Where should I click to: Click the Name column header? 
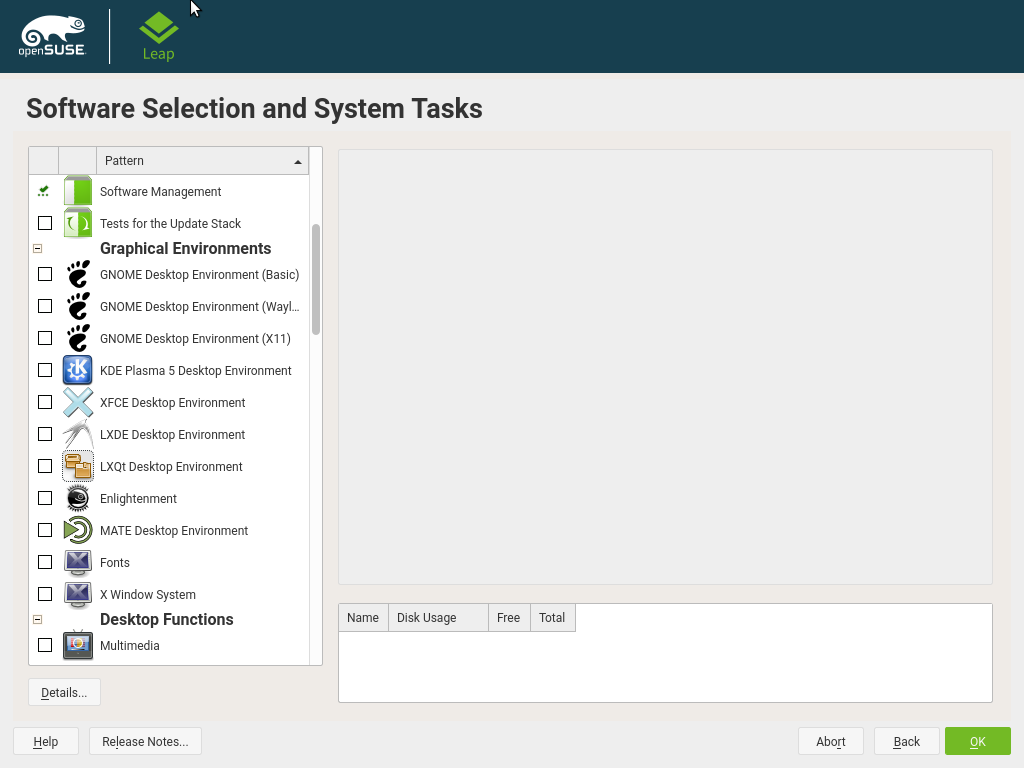pos(363,617)
